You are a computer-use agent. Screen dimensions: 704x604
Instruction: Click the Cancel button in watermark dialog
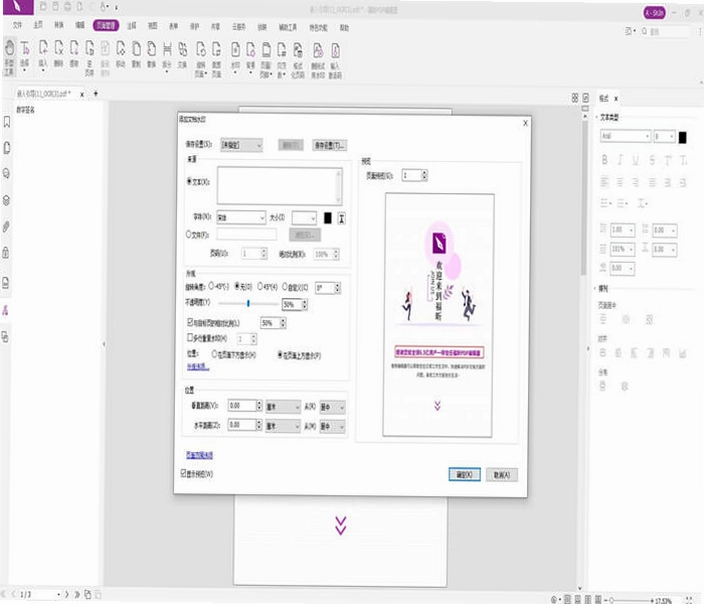(502, 475)
